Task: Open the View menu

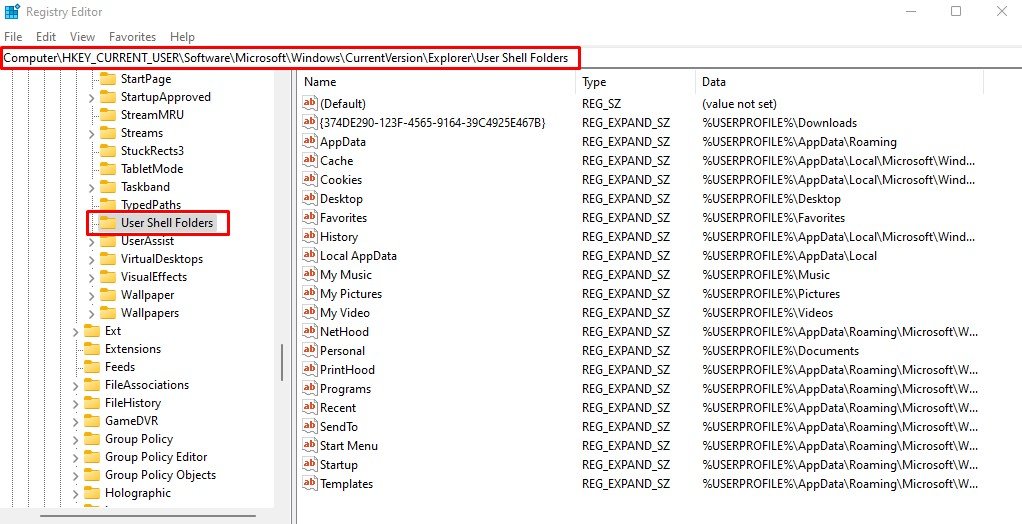Action: [x=82, y=36]
